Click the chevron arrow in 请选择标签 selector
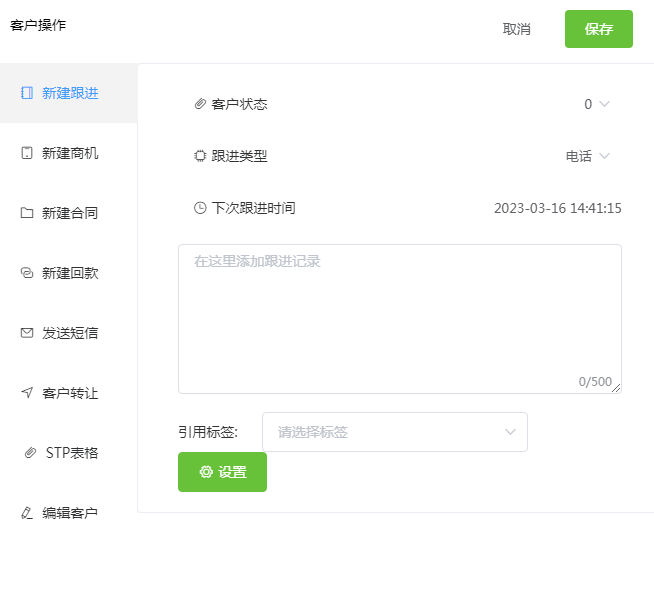This screenshot has height=595, width=654. point(511,432)
